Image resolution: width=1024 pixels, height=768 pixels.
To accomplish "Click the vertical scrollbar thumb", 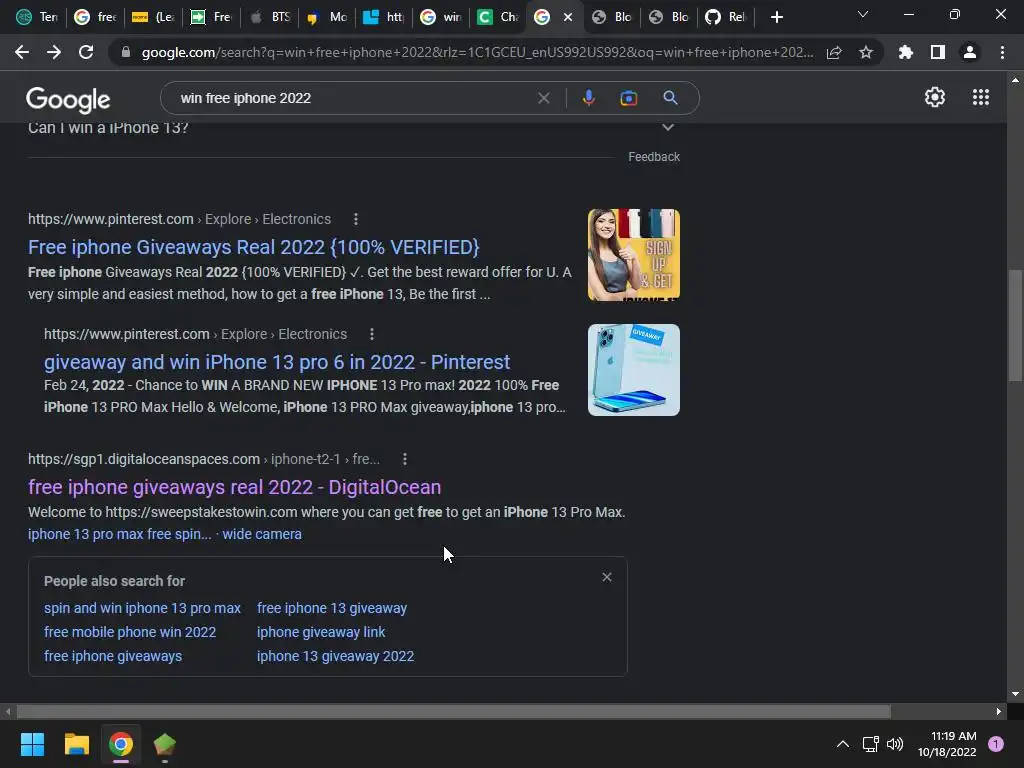I will (x=1015, y=325).
